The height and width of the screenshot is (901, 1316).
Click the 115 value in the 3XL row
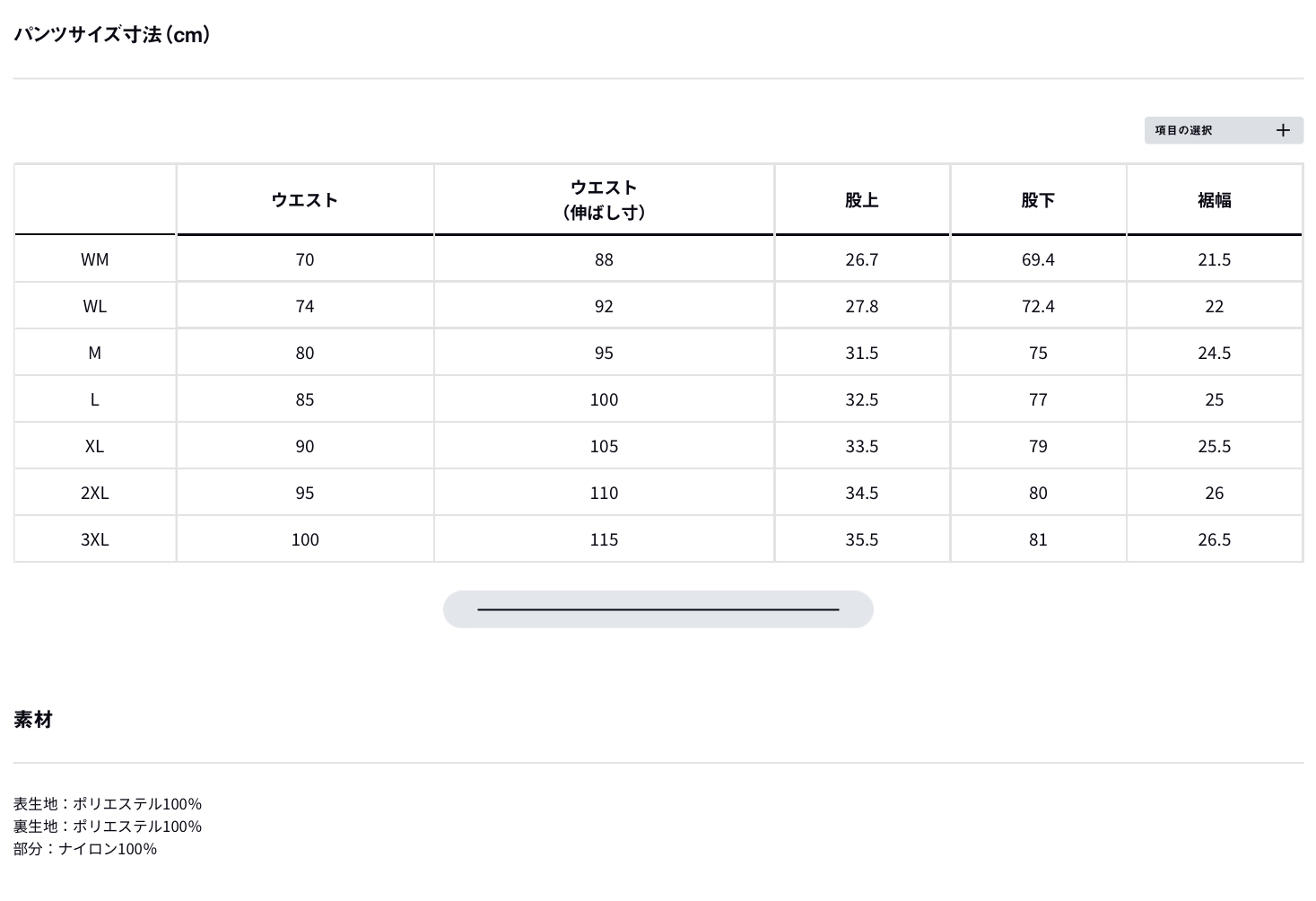[604, 539]
